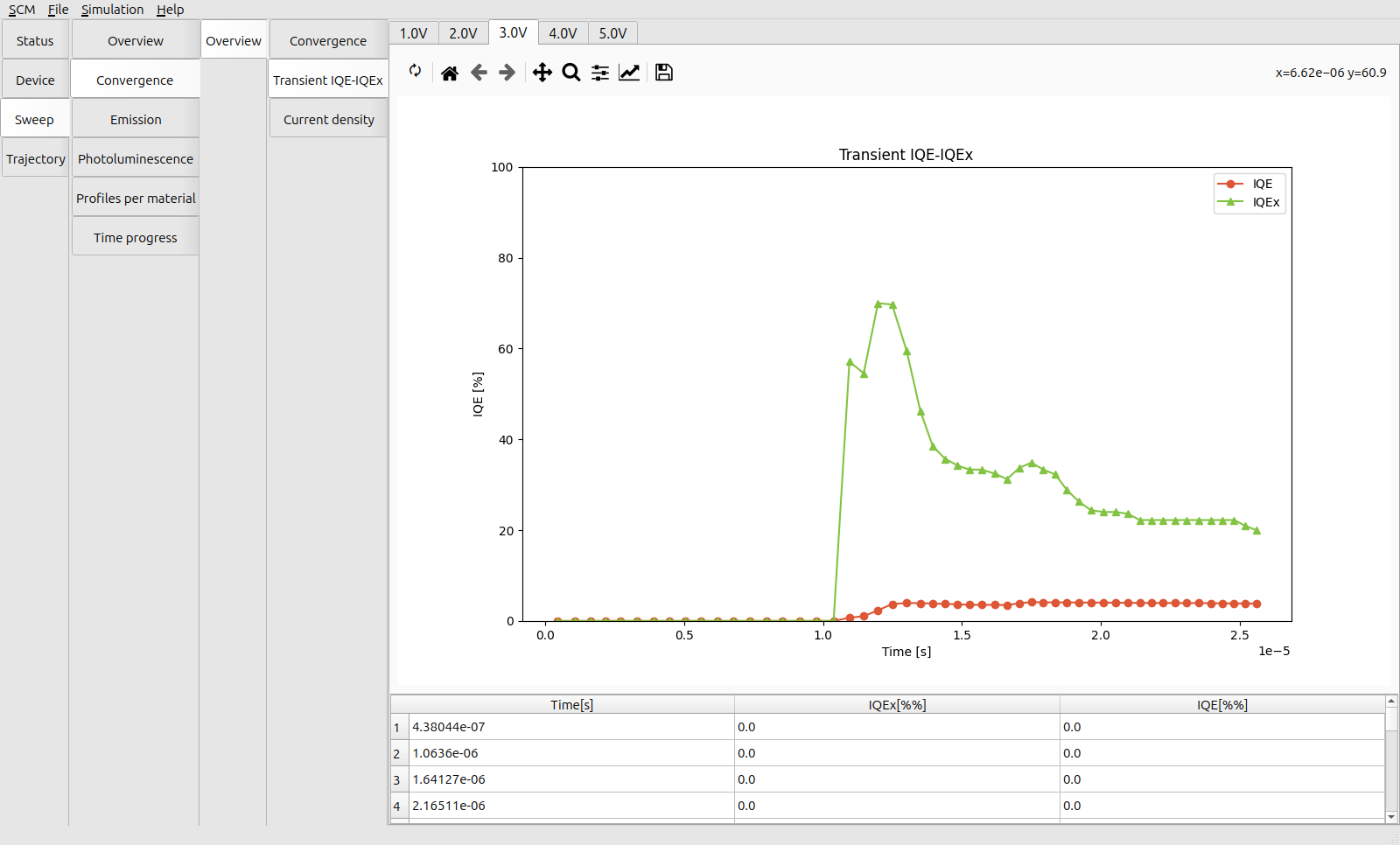Select the Time[s] cell in row 2
The image size is (1400, 845).
coord(571,753)
